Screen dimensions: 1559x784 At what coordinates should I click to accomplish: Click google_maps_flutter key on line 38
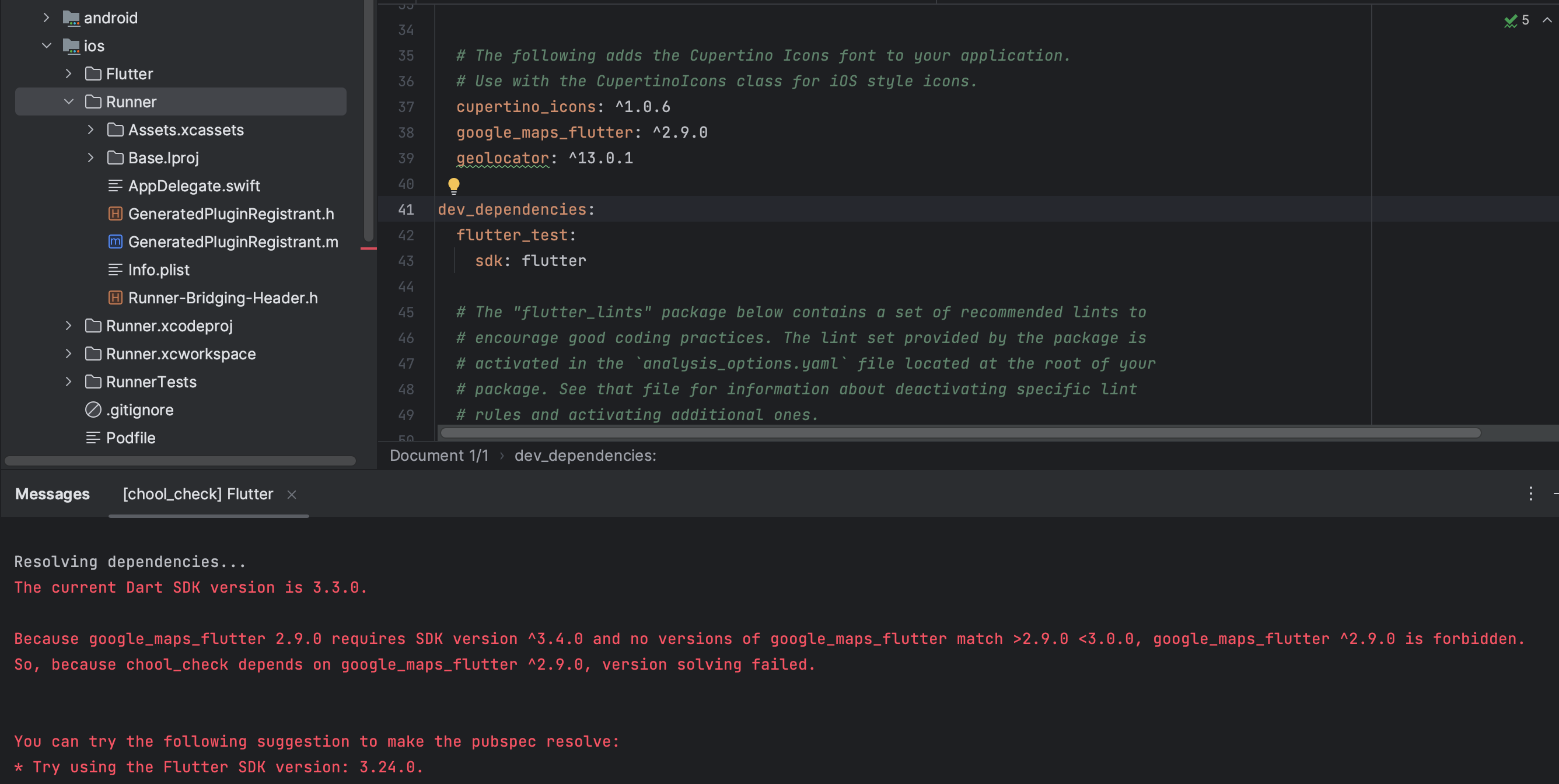point(545,132)
